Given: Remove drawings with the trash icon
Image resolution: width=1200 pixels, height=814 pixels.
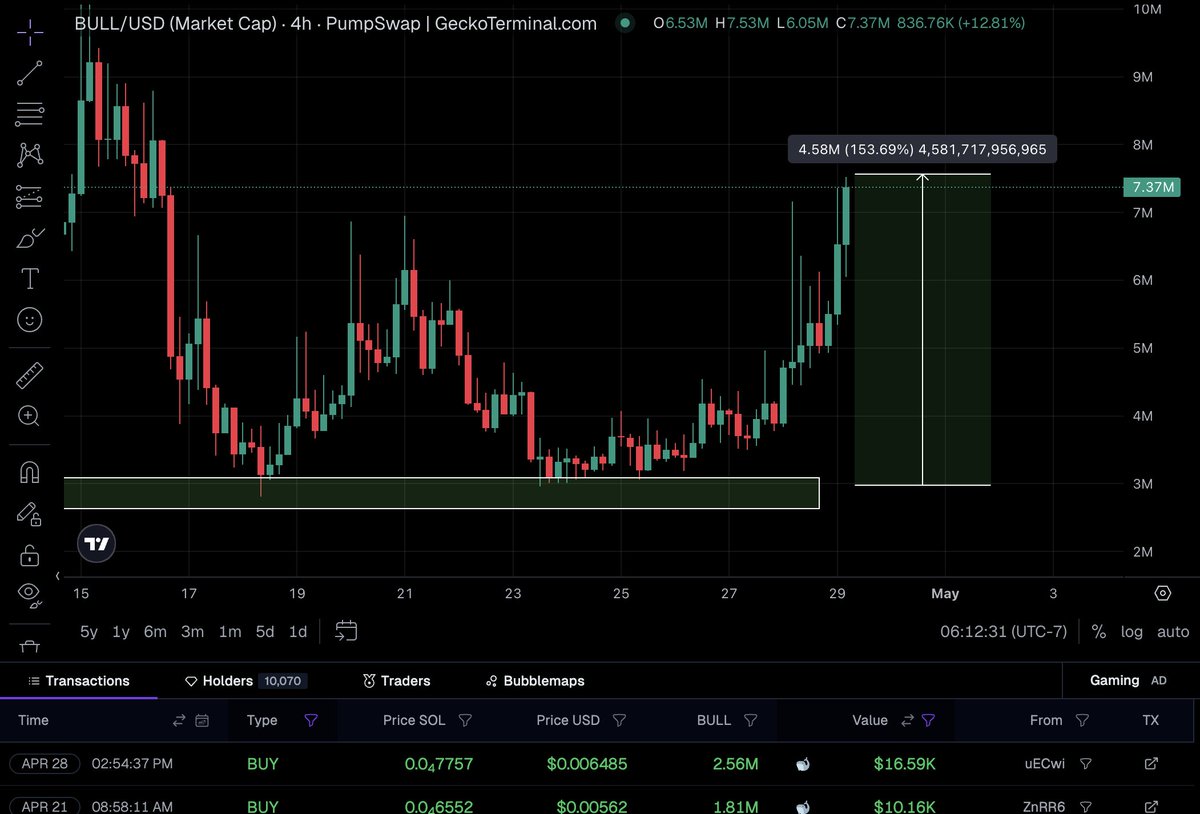Looking at the screenshot, I should point(30,649).
